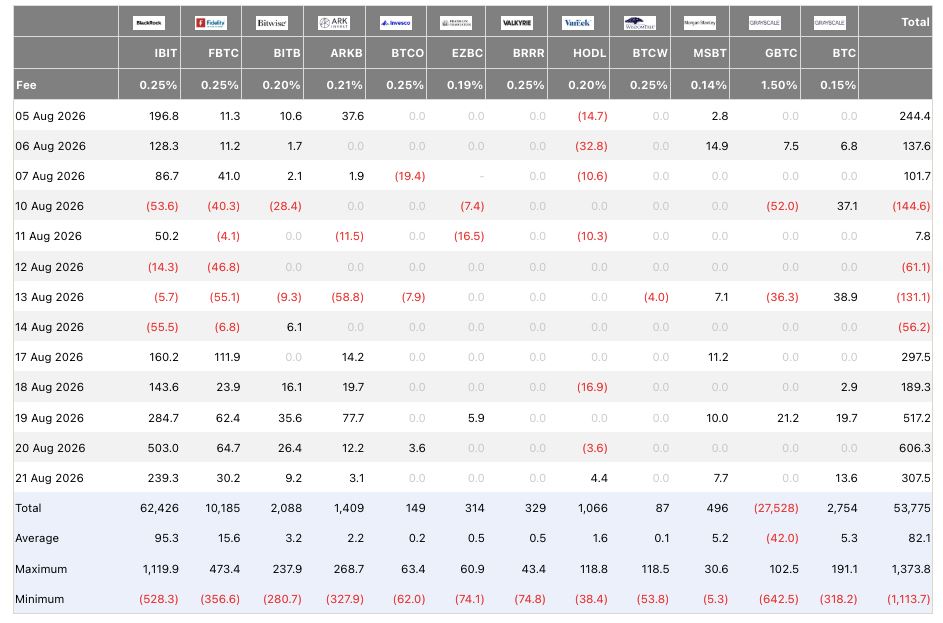Select the BTCO column header

click(407, 53)
